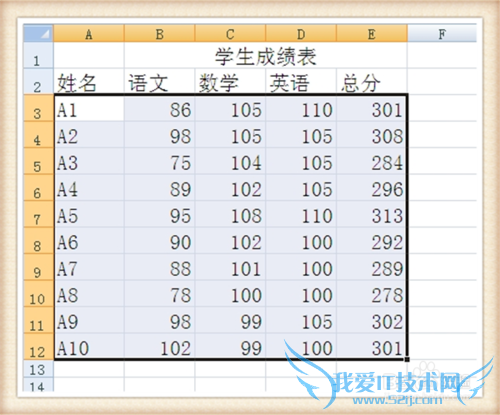Click A1's 英语 score 110

(301, 108)
